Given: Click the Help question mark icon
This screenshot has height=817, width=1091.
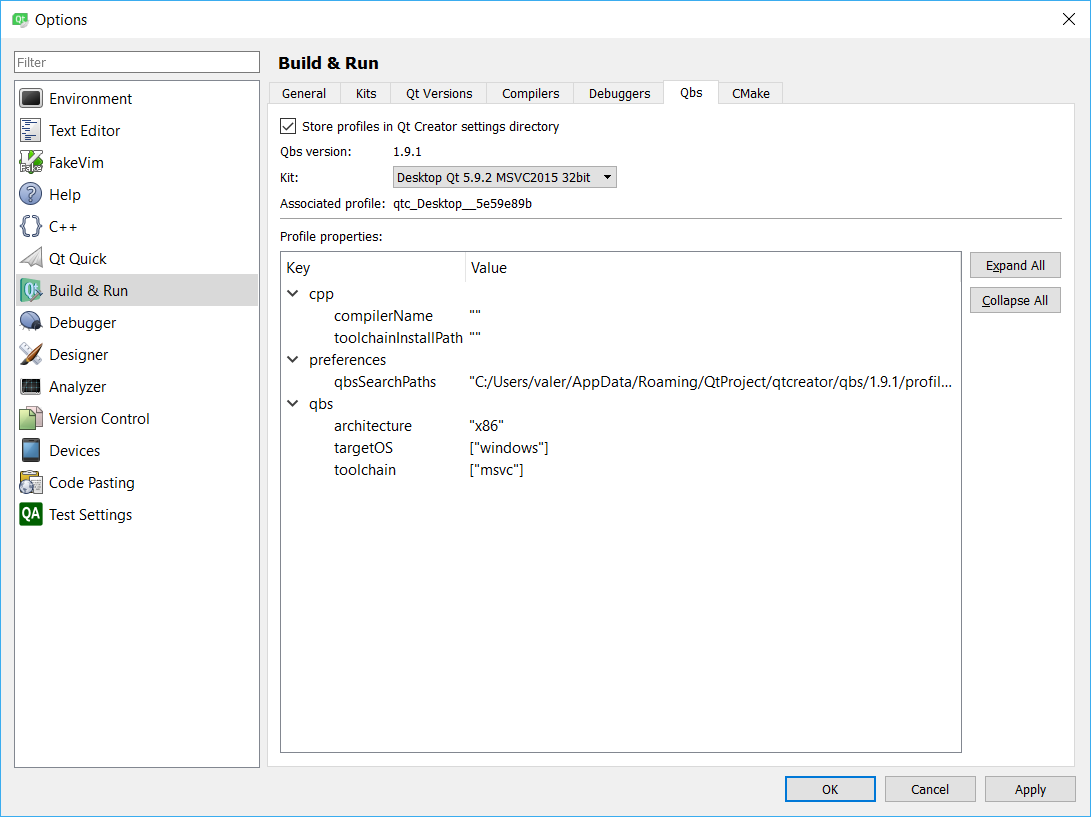Looking at the screenshot, I should click(31, 194).
